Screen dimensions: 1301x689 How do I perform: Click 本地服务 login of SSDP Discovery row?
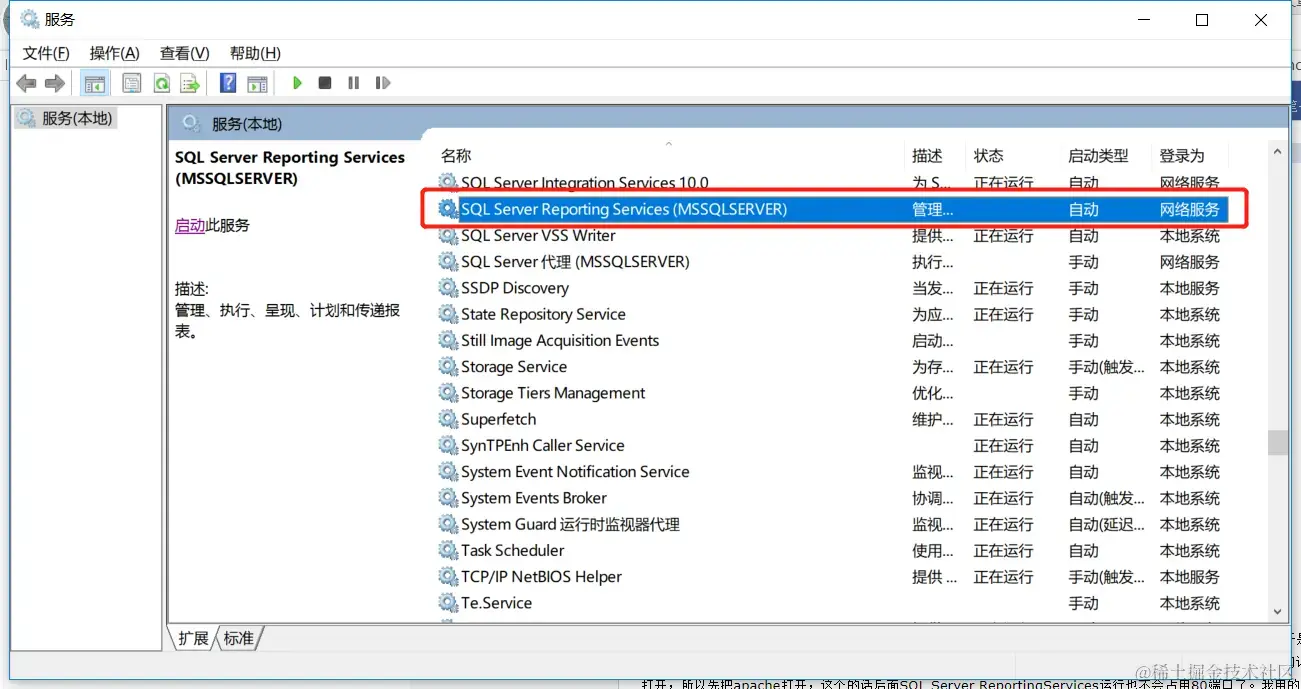[1190, 288]
